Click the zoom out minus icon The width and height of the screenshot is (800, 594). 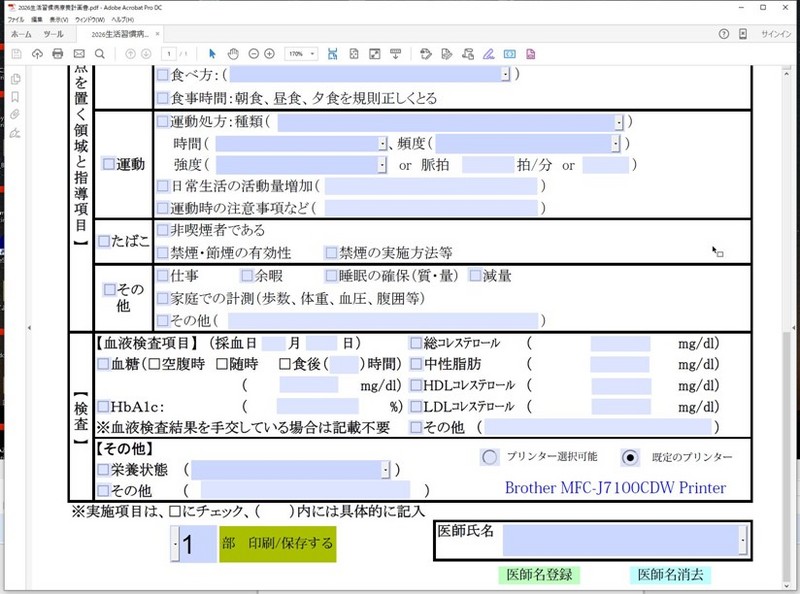pyautogui.click(x=254, y=54)
